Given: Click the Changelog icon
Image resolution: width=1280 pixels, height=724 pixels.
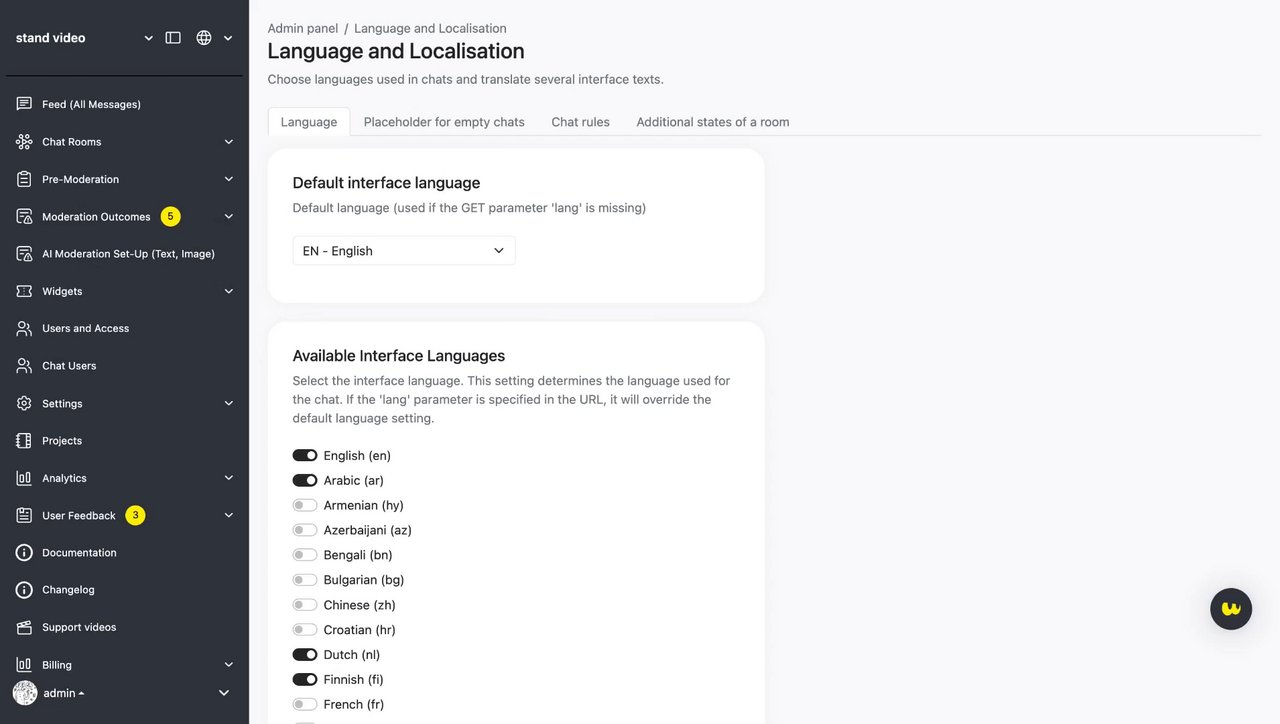Looking at the screenshot, I should (24, 590).
